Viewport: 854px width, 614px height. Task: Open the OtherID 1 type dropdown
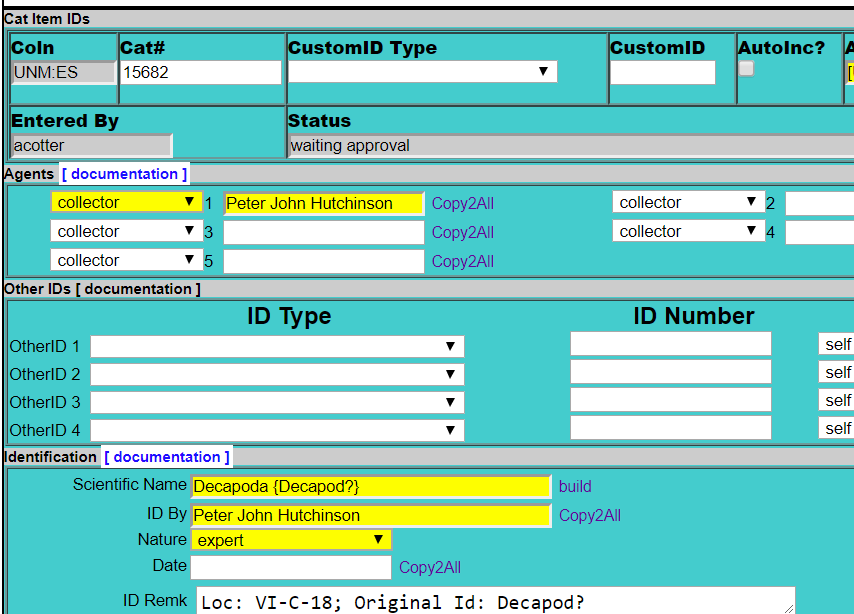point(277,346)
